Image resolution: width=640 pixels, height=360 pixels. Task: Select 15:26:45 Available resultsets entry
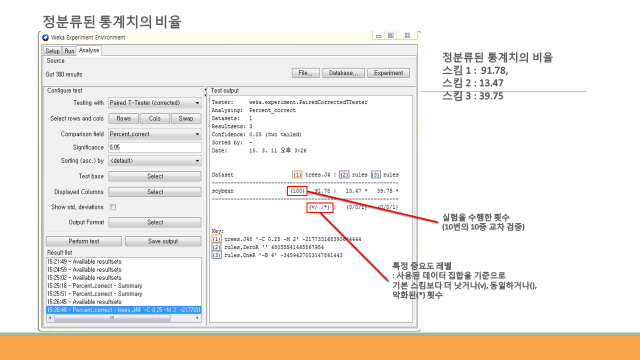tap(84, 302)
